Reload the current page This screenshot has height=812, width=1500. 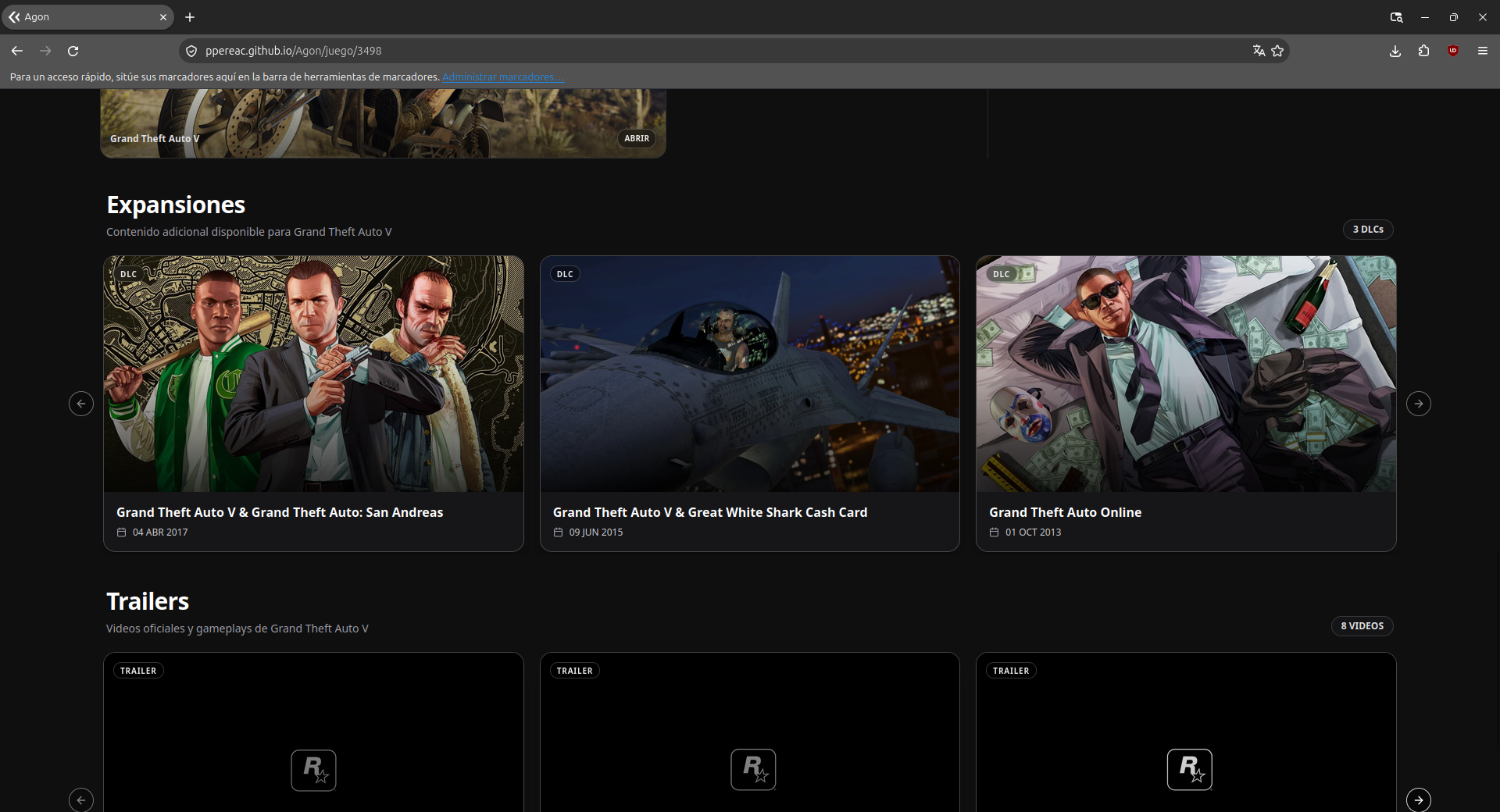tap(73, 51)
